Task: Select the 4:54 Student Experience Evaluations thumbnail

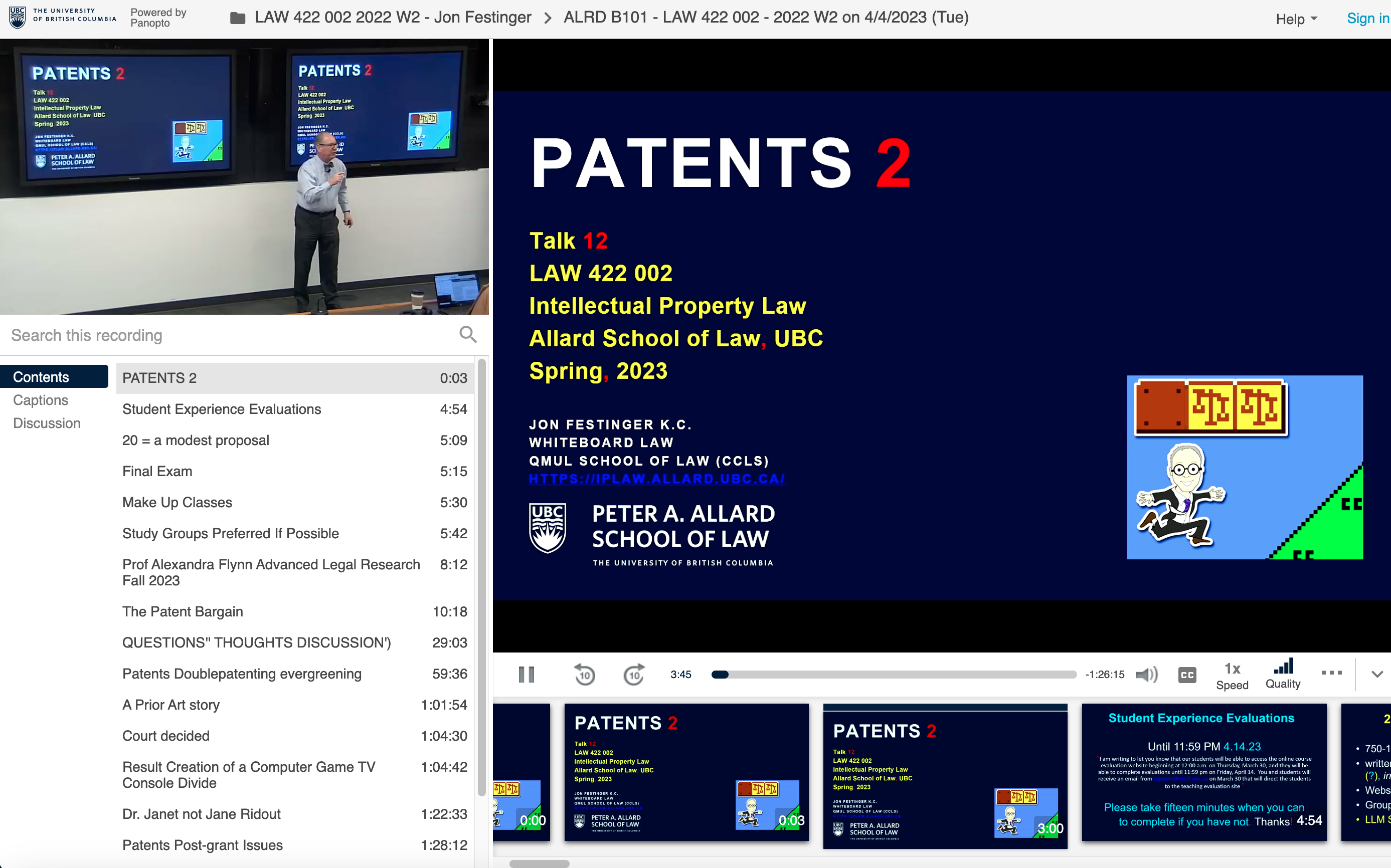Action: click(1204, 772)
